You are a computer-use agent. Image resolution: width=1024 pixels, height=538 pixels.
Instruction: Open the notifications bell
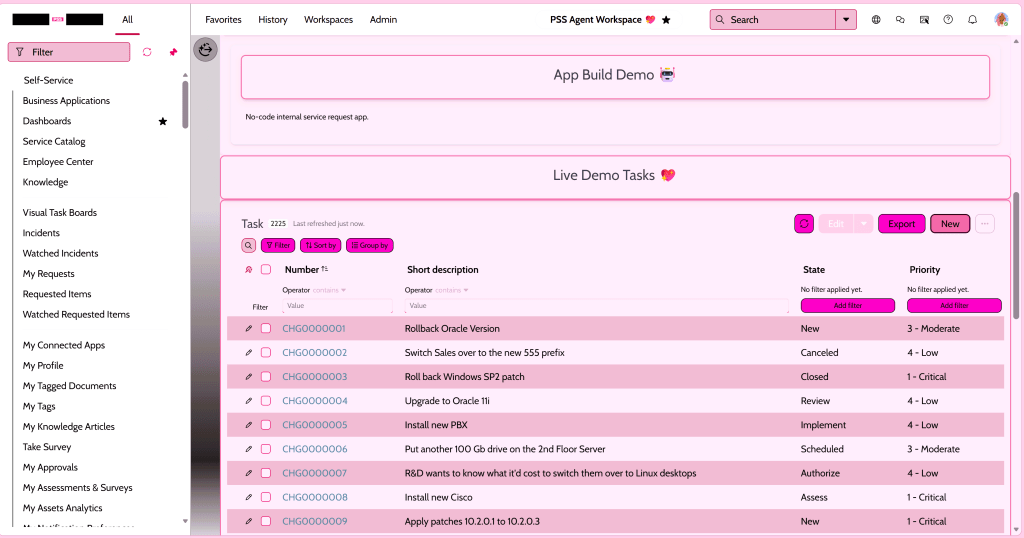(x=972, y=20)
